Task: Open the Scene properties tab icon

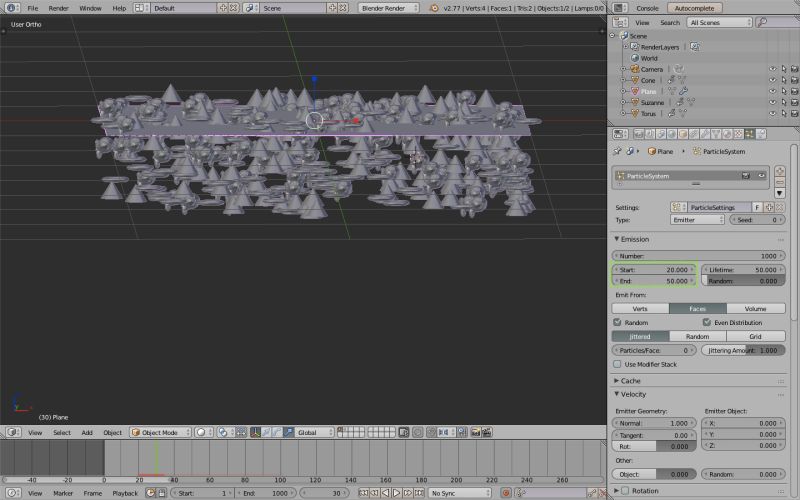Action: (661, 134)
